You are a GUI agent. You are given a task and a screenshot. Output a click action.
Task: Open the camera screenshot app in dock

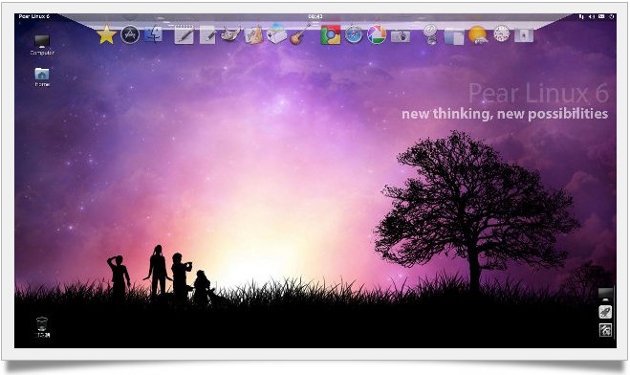401,36
